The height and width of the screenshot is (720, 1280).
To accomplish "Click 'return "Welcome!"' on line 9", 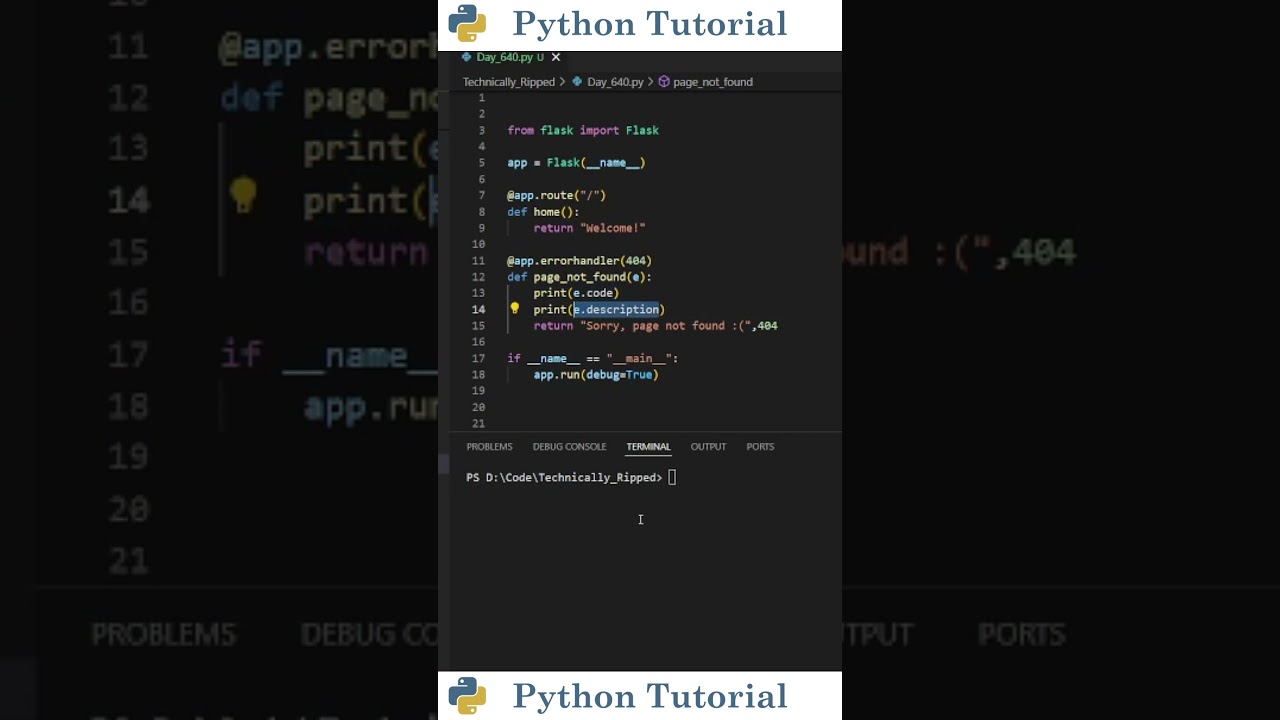I will (589, 228).
